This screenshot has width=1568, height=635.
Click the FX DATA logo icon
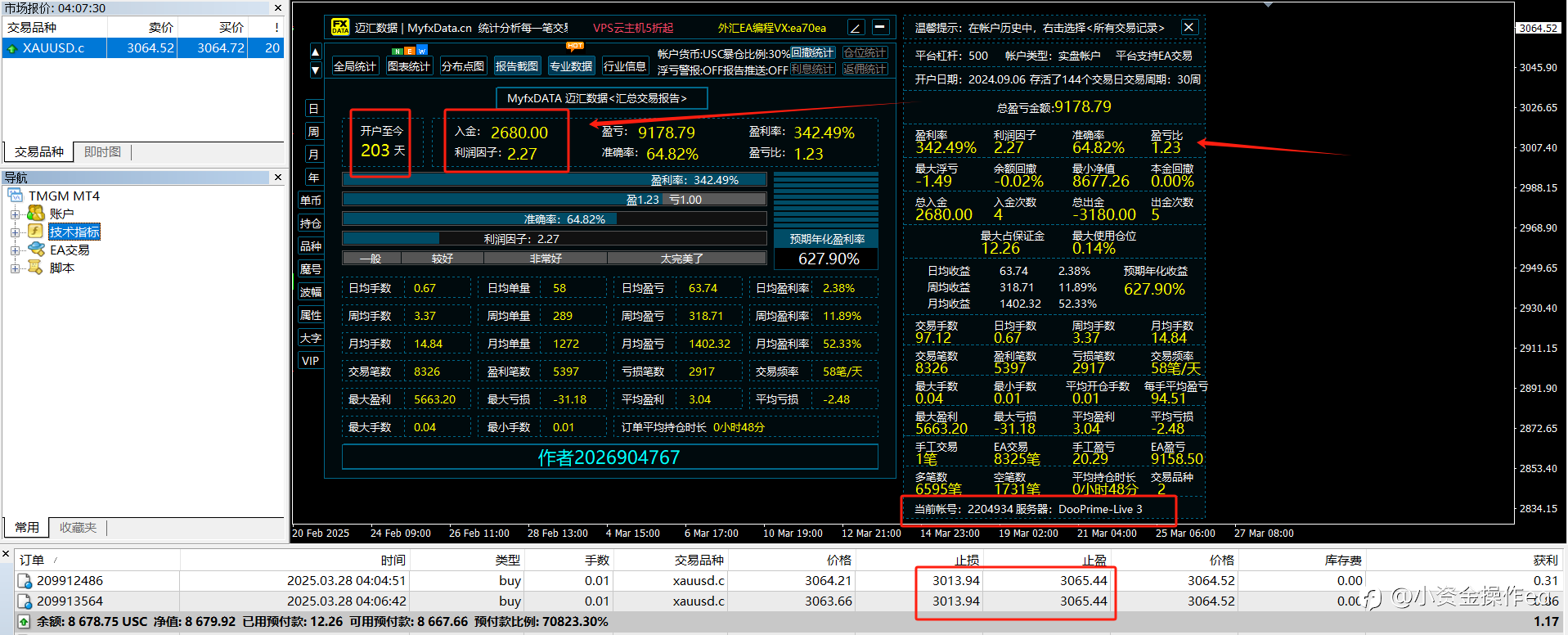coord(340,27)
